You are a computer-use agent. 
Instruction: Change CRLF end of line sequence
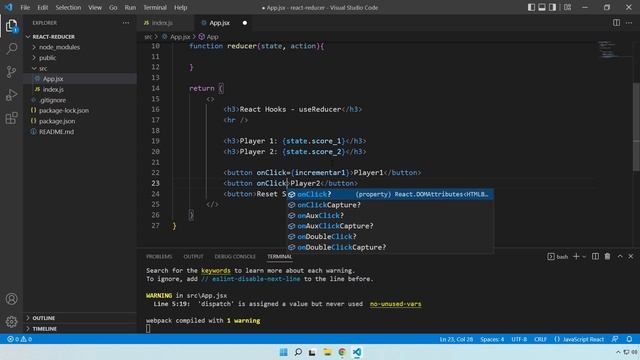click(540, 339)
